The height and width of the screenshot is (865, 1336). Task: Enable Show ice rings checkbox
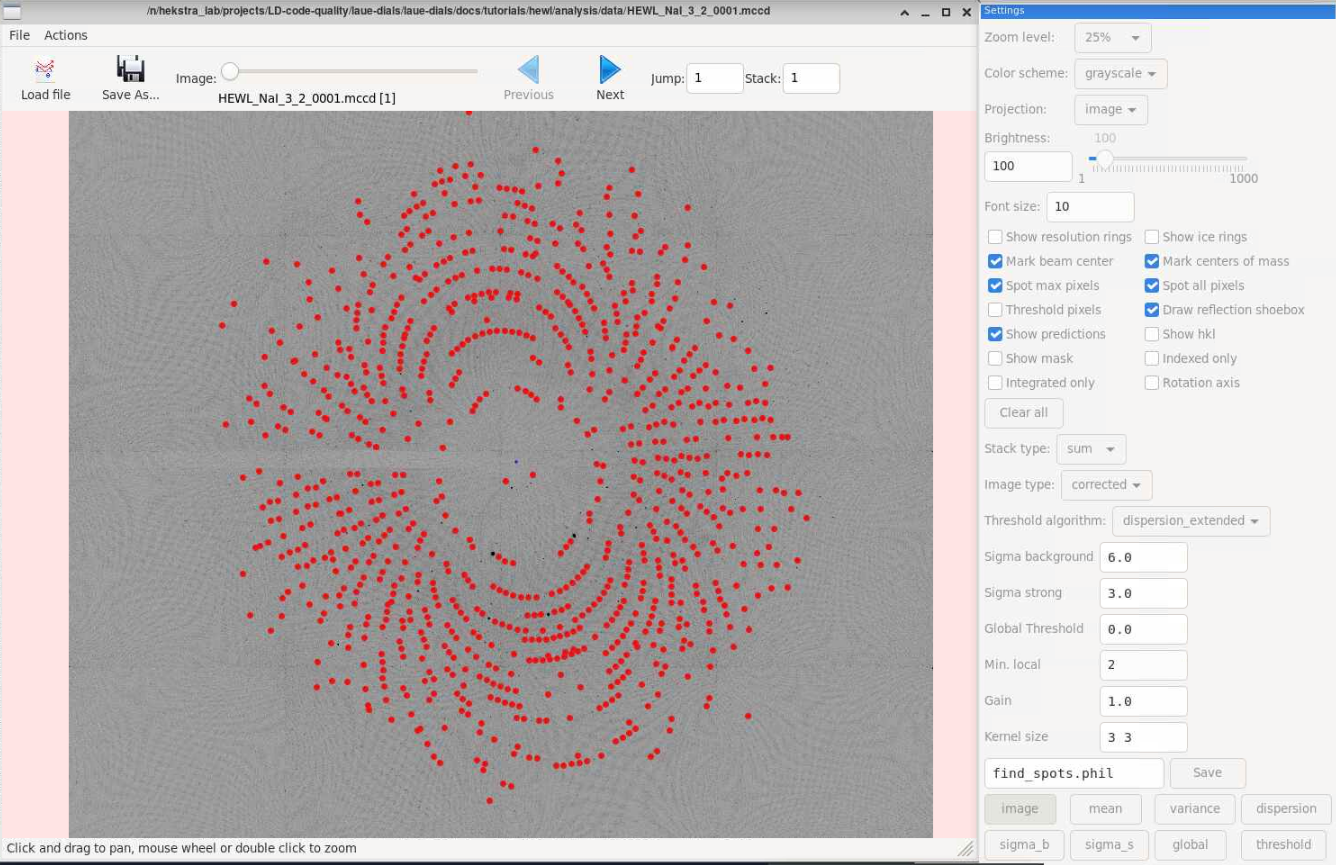(1152, 237)
